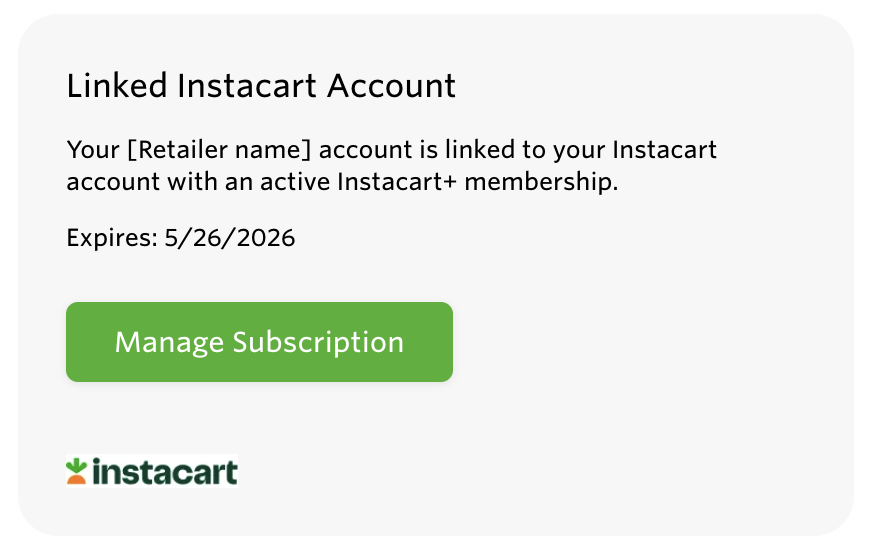Click the Instacart wordmark text
The height and width of the screenshot is (552, 872).
point(165,471)
